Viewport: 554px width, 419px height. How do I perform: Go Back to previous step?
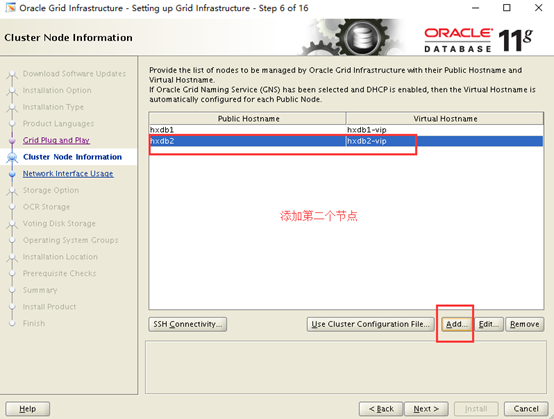(x=381, y=409)
